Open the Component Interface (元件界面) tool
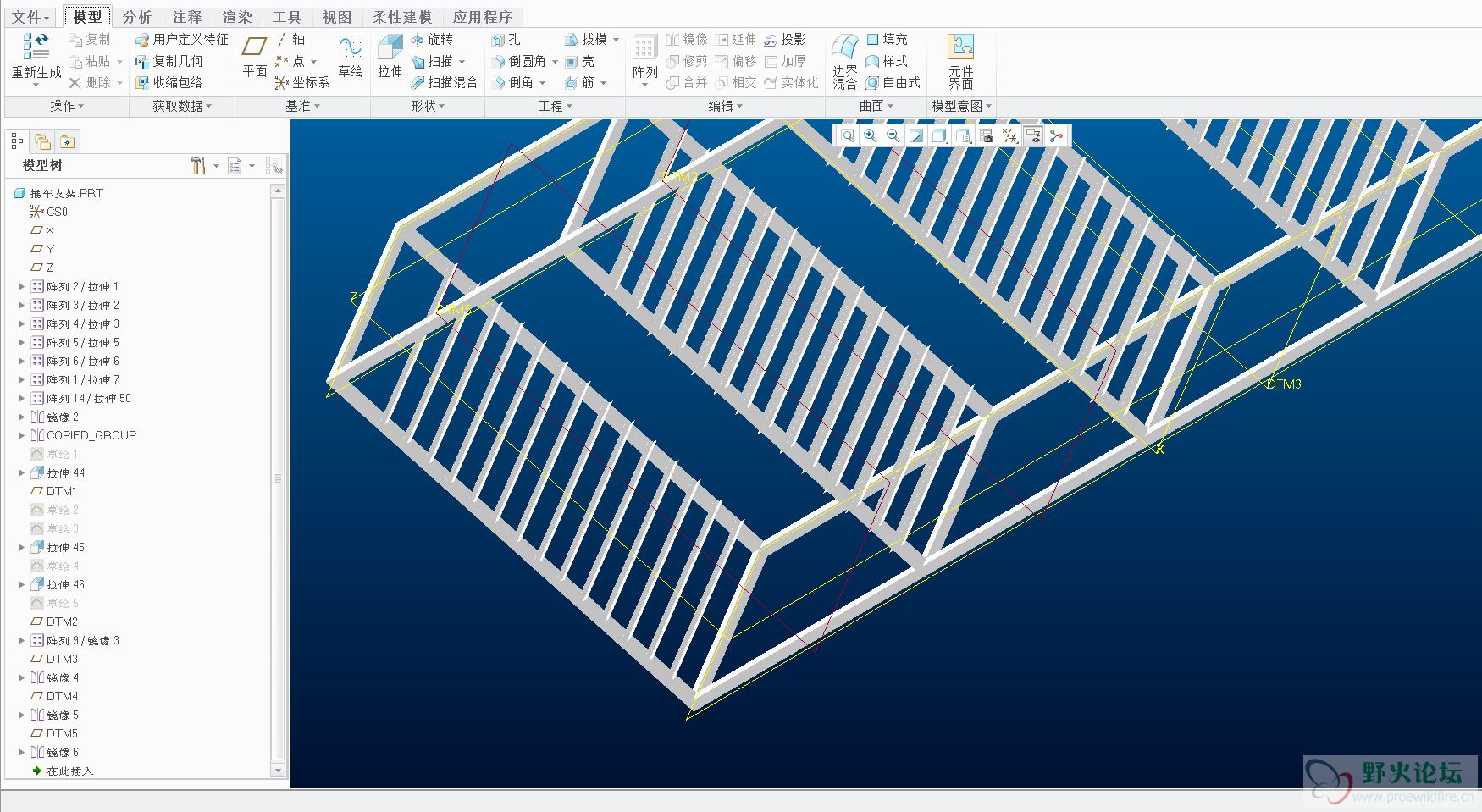This screenshot has height=812, width=1482. coord(960,61)
